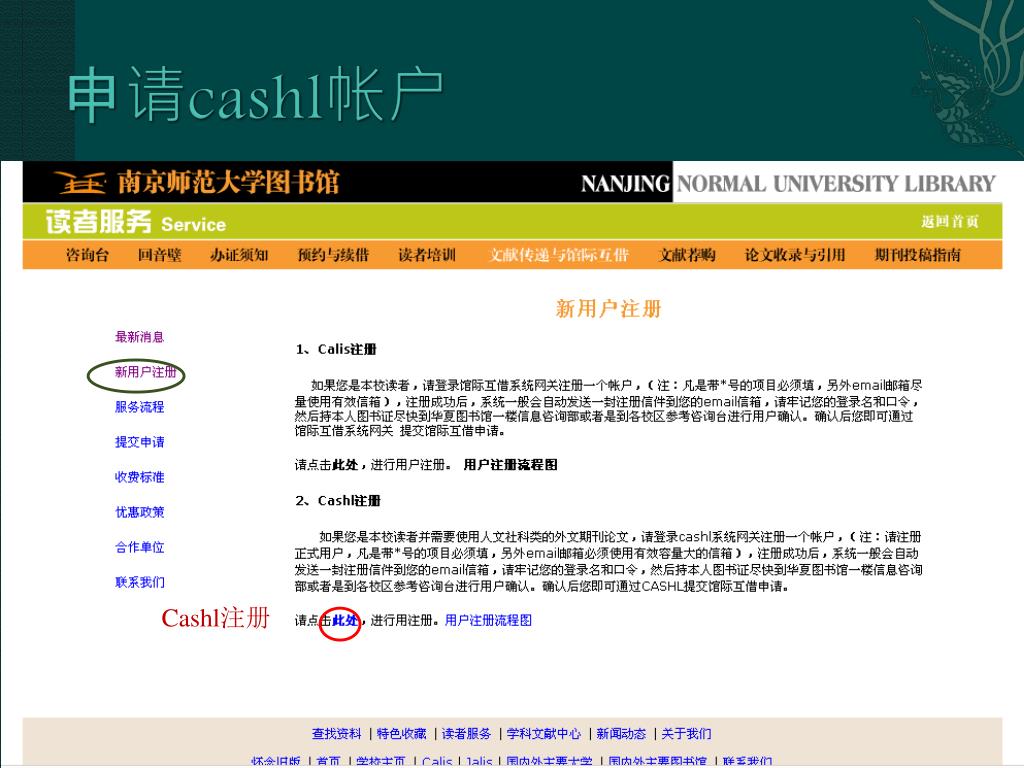Screen dimensions: 1024x768
Task: Go to 预约与续借 in the navigation bar
Action: pyautogui.click(x=333, y=255)
